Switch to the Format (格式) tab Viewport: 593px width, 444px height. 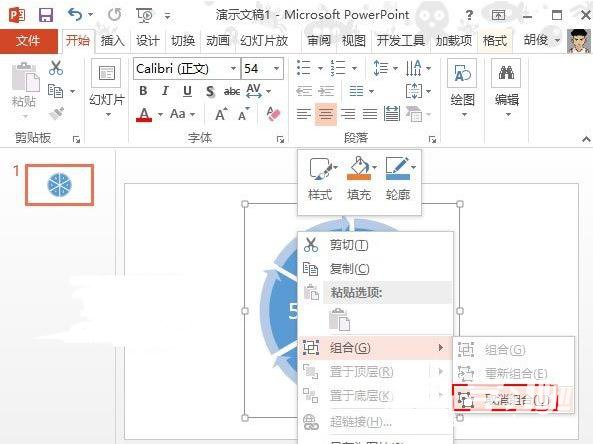click(495, 40)
